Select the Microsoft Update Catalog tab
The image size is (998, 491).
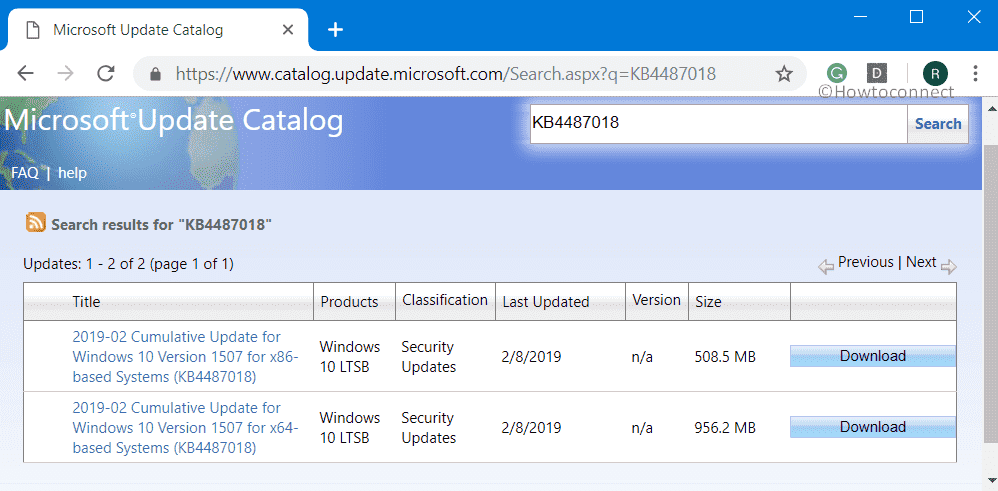(x=158, y=30)
